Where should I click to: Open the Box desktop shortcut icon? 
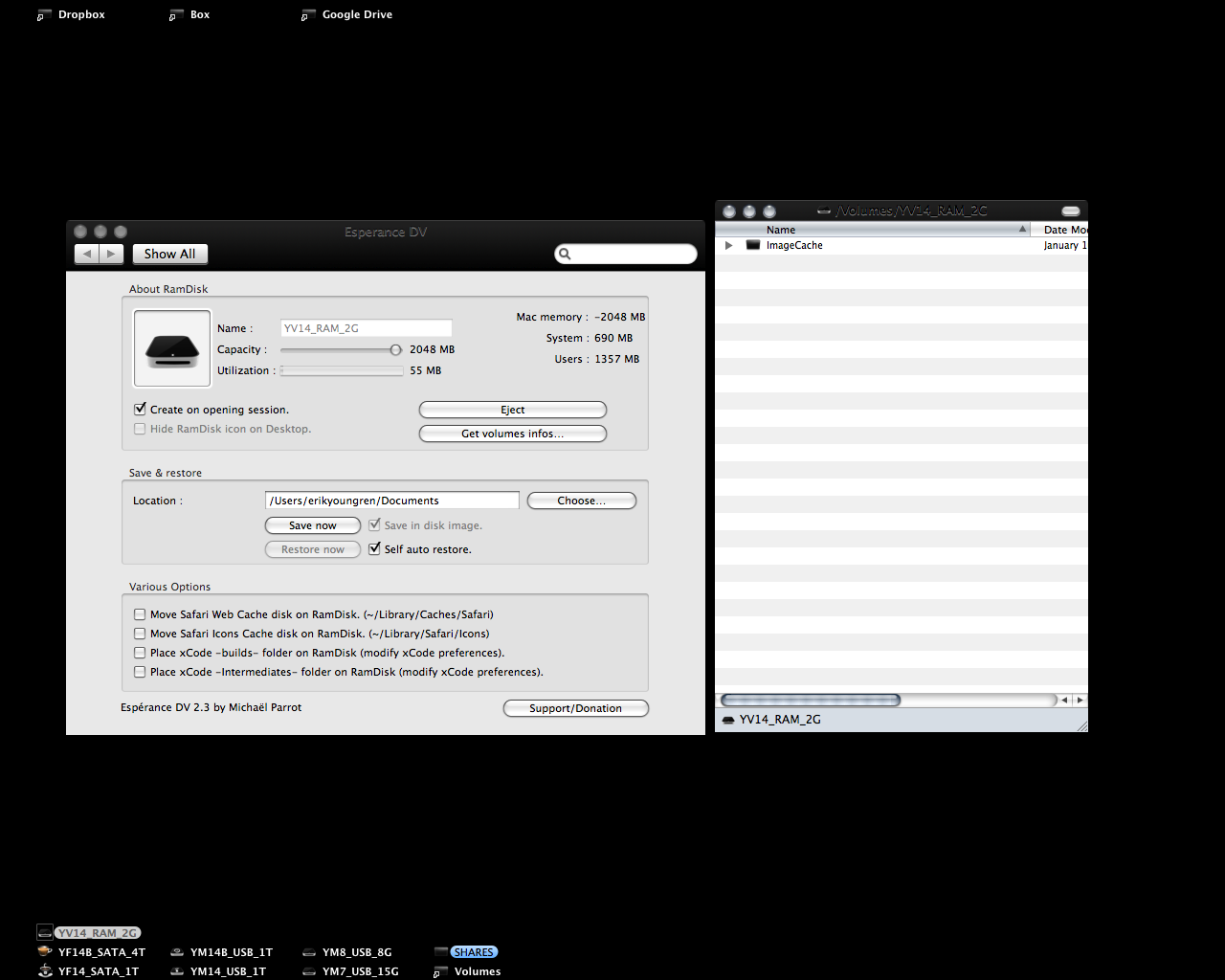[x=176, y=15]
